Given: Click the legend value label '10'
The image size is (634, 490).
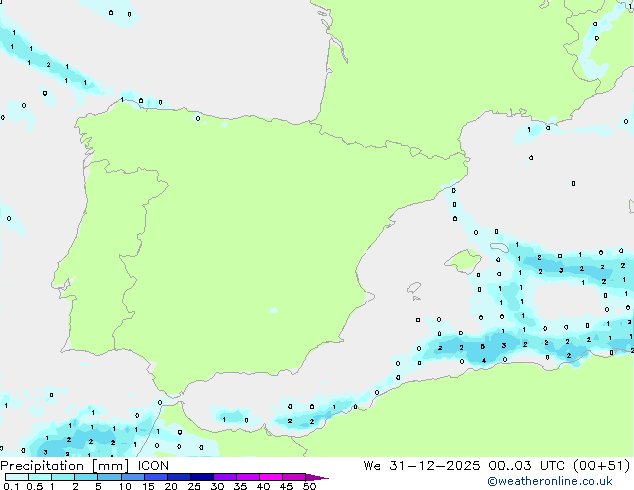Looking at the screenshot, I should tap(125, 486).
